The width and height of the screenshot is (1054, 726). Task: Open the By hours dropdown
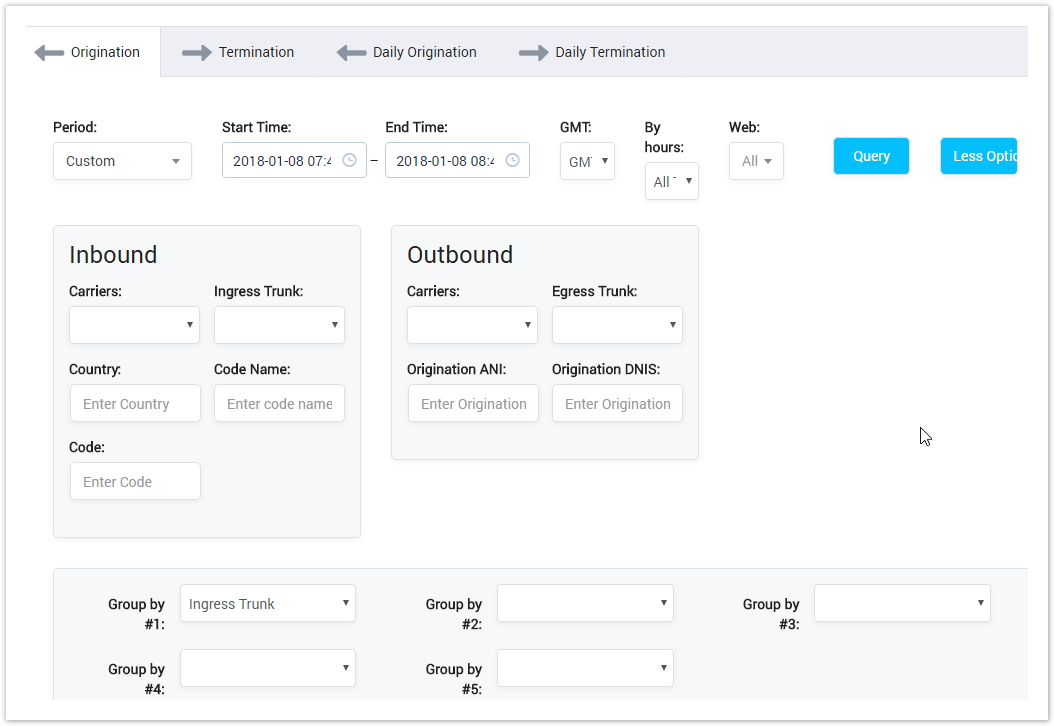click(671, 181)
